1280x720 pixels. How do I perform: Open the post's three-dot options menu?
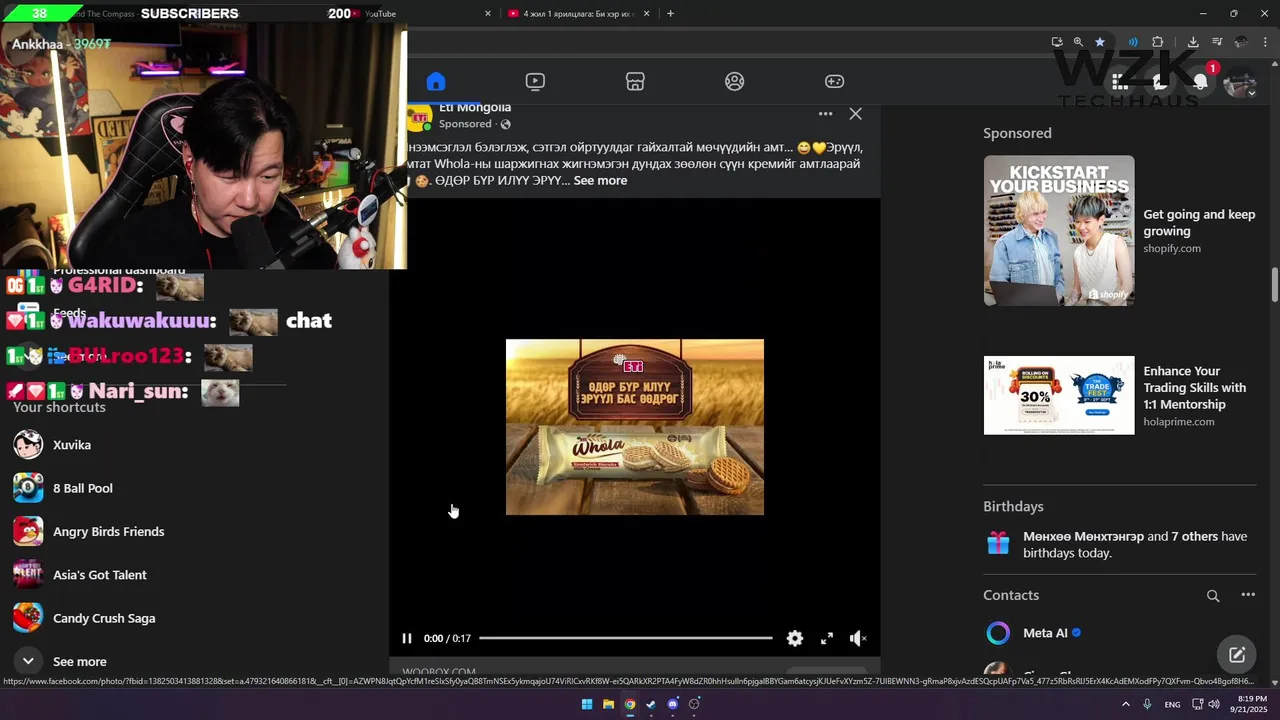(x=825, y=114)
